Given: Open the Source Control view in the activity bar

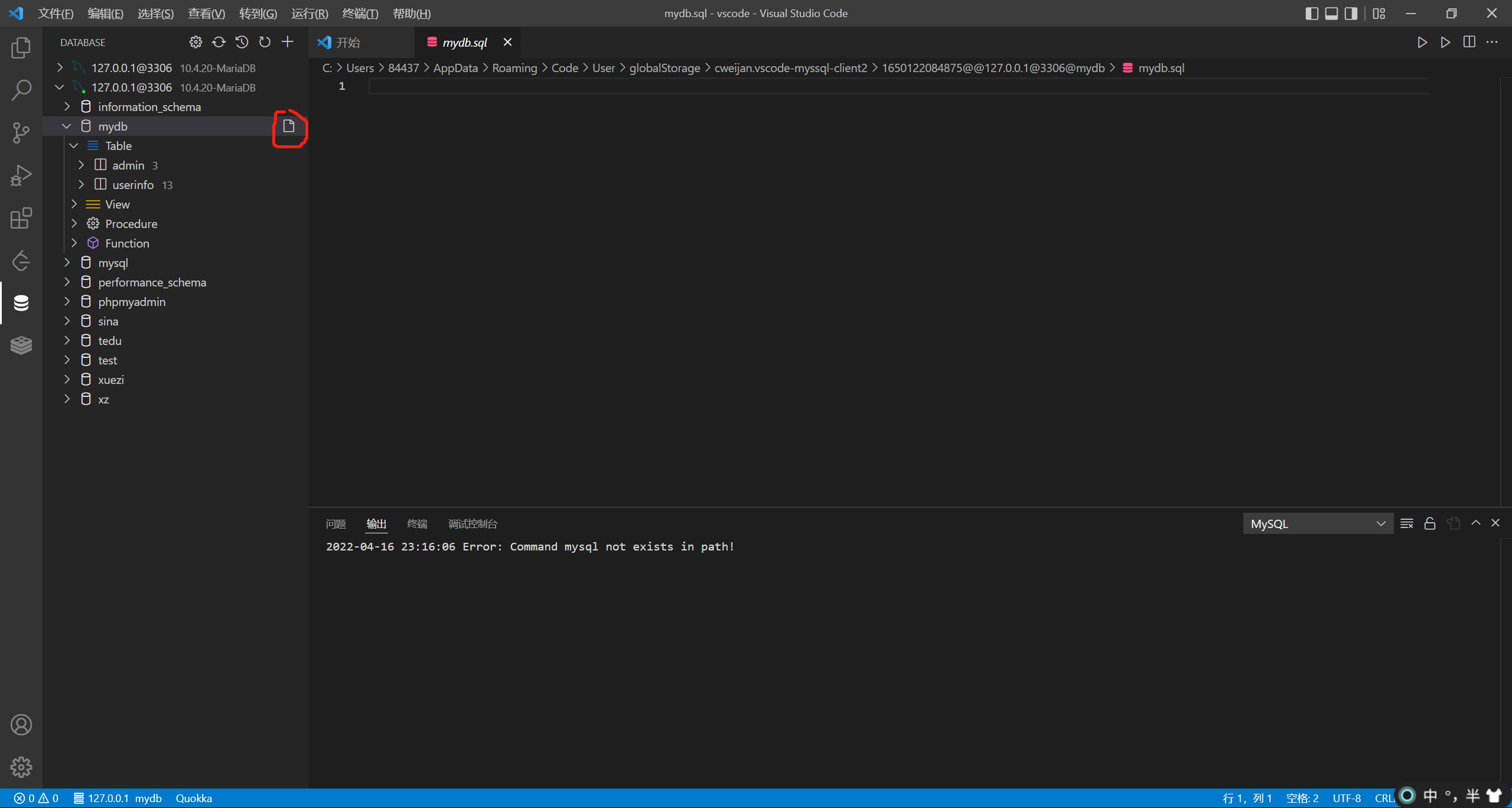Looking at the screenshot, I should tap(21, 132).
